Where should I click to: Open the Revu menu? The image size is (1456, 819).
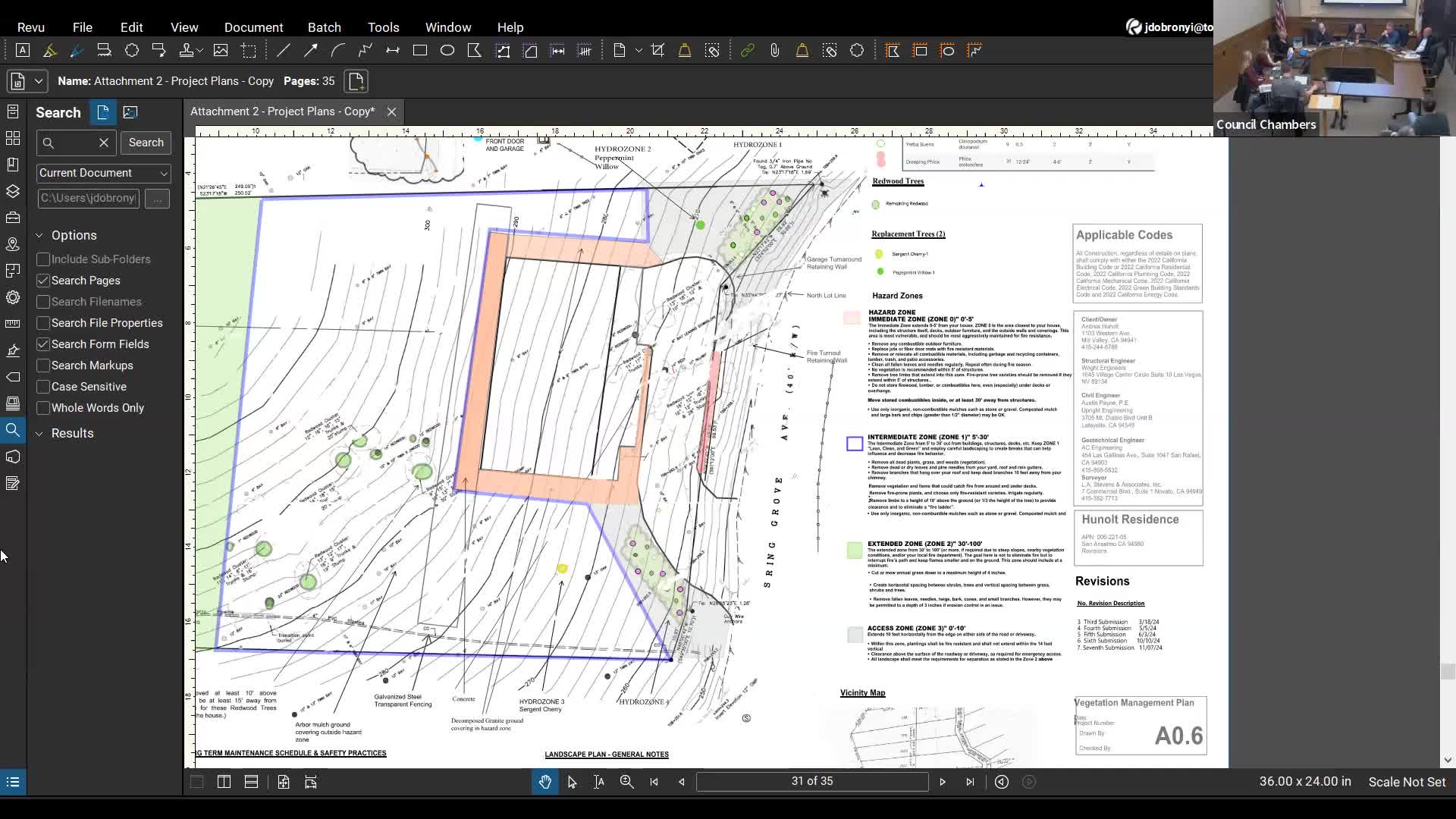[31, 27]
